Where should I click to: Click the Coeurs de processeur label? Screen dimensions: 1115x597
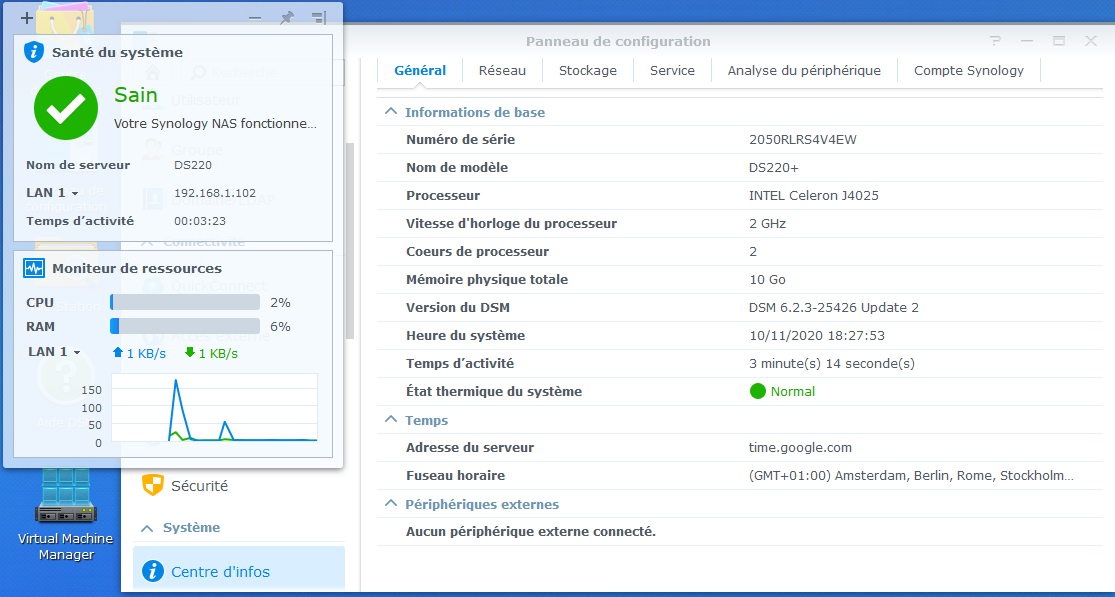coord(478,252)
